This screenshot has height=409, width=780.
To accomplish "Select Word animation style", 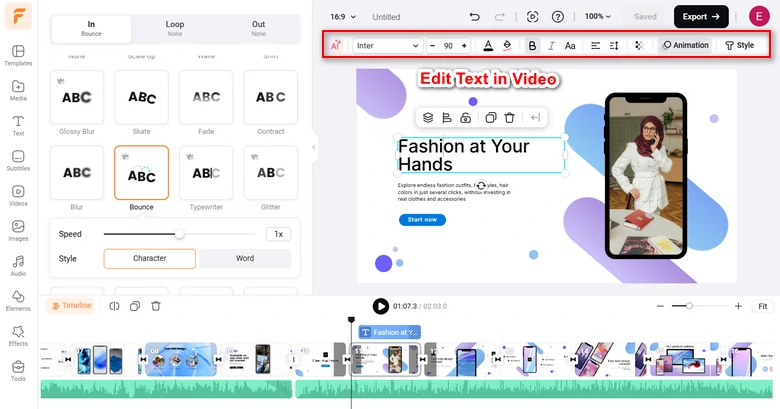I will [245, 258].
